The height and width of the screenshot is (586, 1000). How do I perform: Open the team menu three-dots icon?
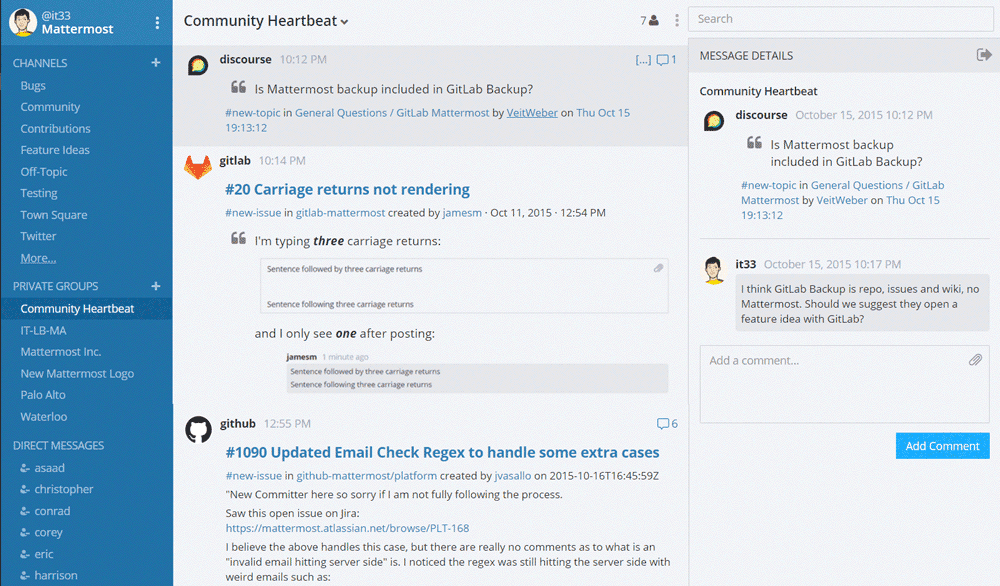click(x=158, y=23)
